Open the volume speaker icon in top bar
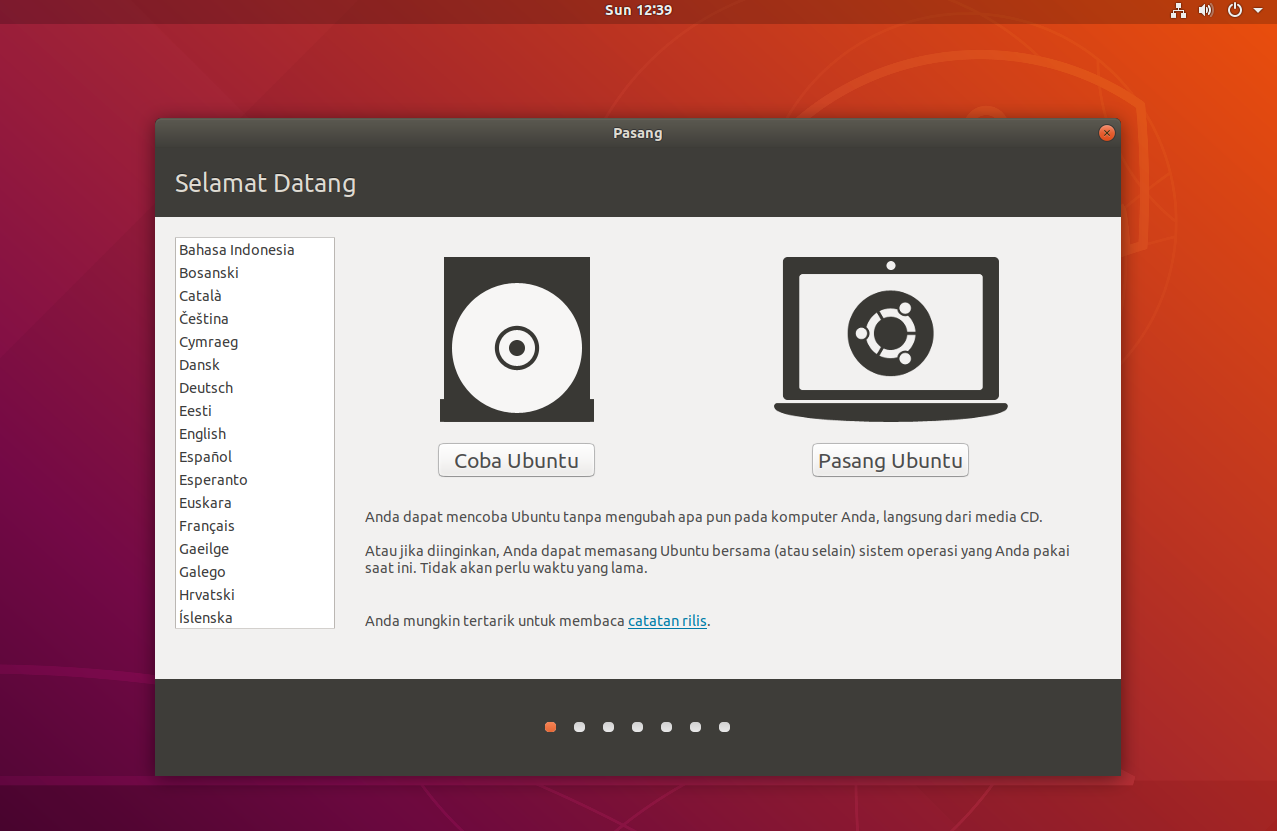The width and height of the screenshot is (1277, 831). [1206, 10]
